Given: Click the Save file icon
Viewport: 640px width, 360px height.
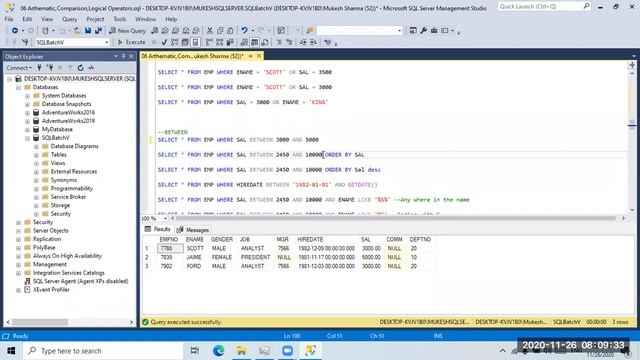Looking at the screenshot, I should click(88, 31).
